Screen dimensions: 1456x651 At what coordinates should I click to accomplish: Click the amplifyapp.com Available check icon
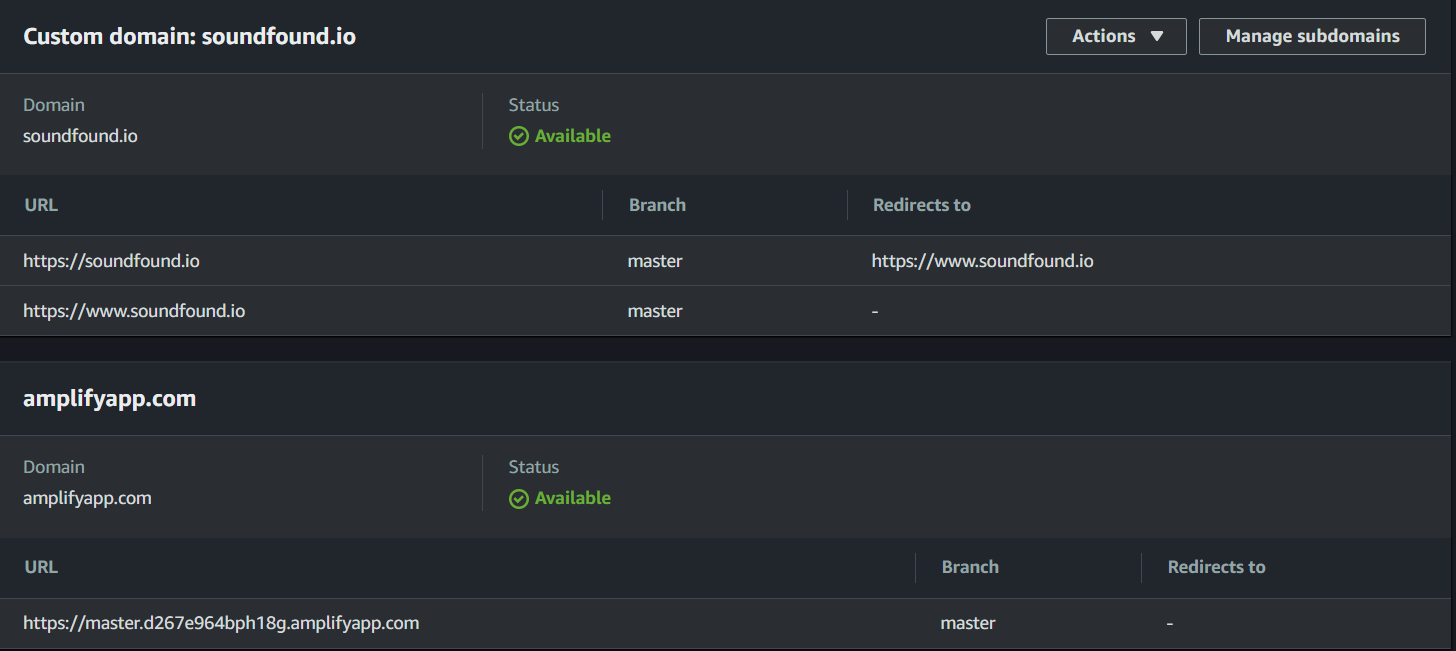(519, 498)
